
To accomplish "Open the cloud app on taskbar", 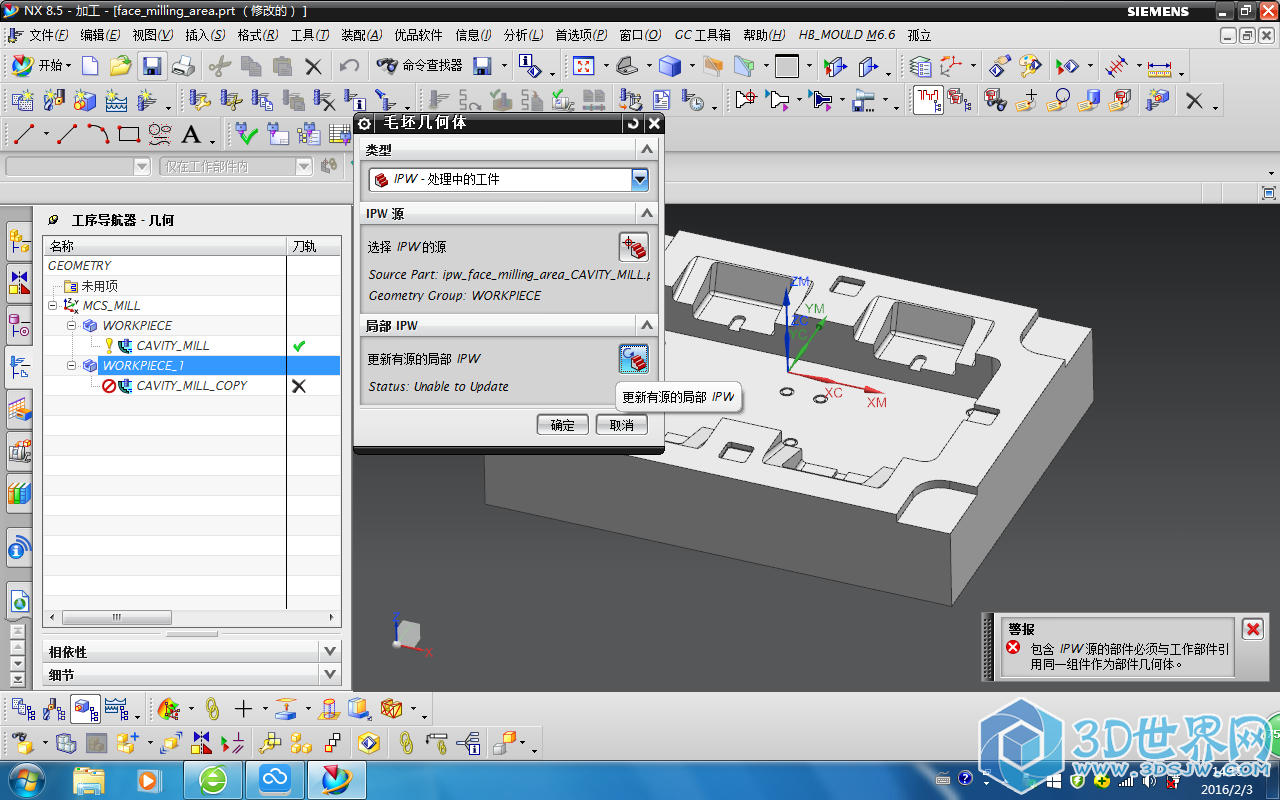I will click(x=273, y=779).
